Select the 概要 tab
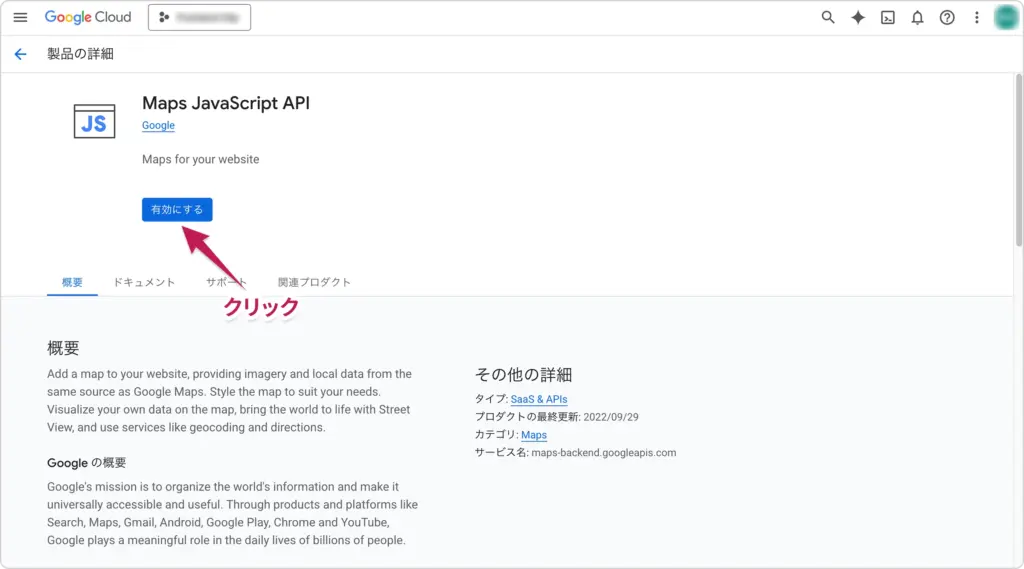This screenshot has height=569, width=1024. click(x=72, y=282)
